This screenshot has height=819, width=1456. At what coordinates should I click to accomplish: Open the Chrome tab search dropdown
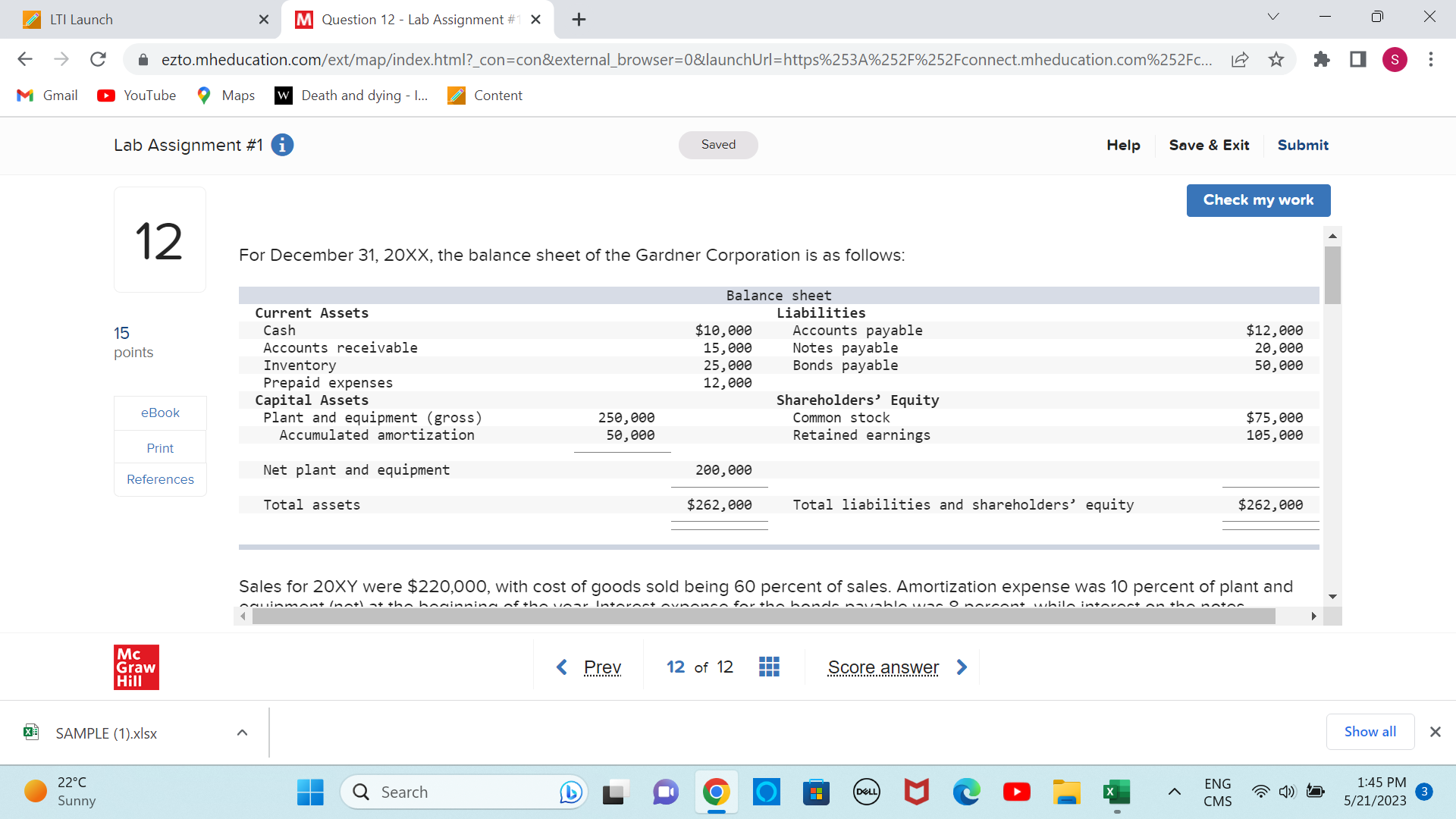point(1273,17)
